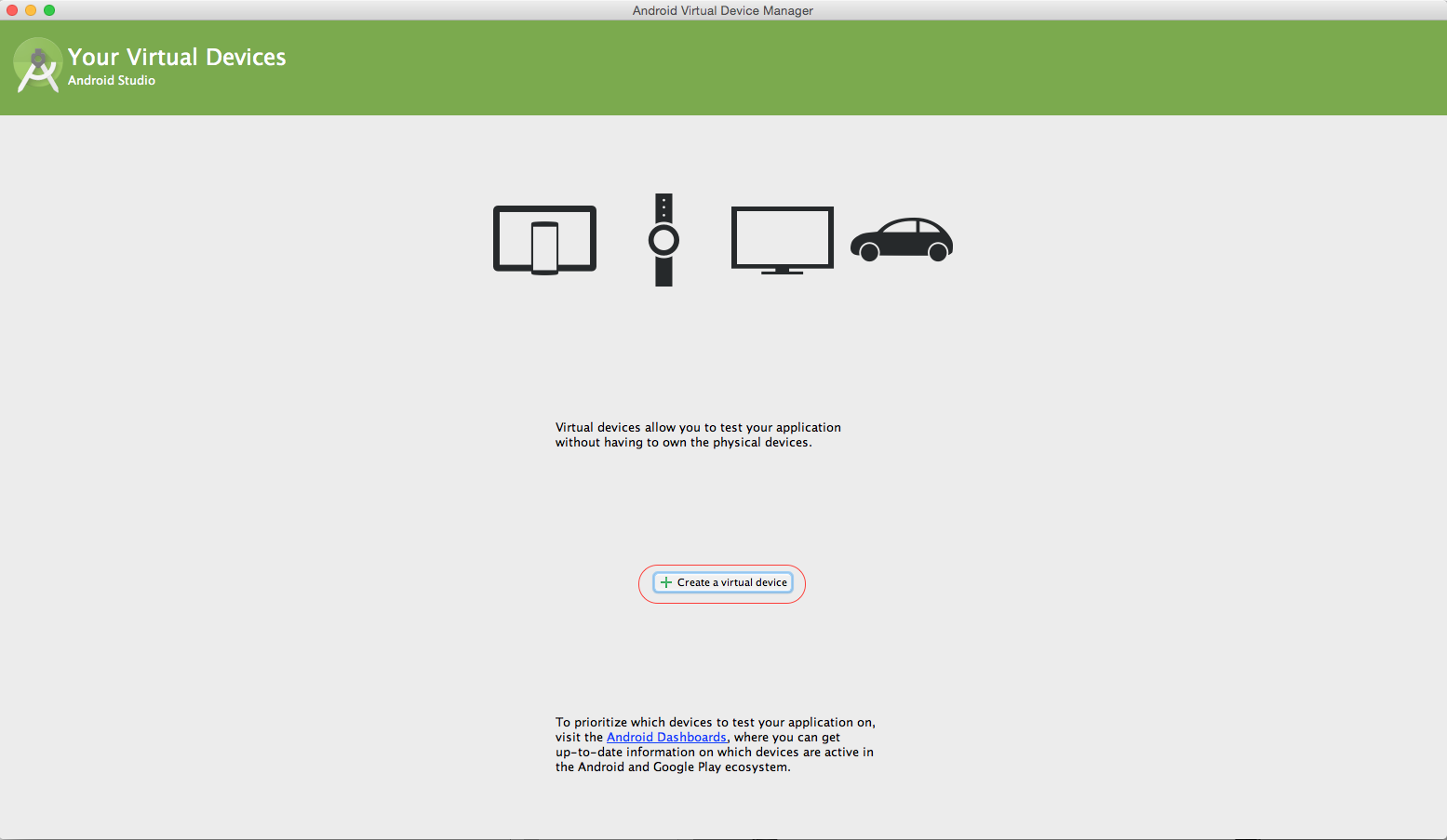Close the window with the red button
This screenshot has width=1447, height=840.
(12, 10)
